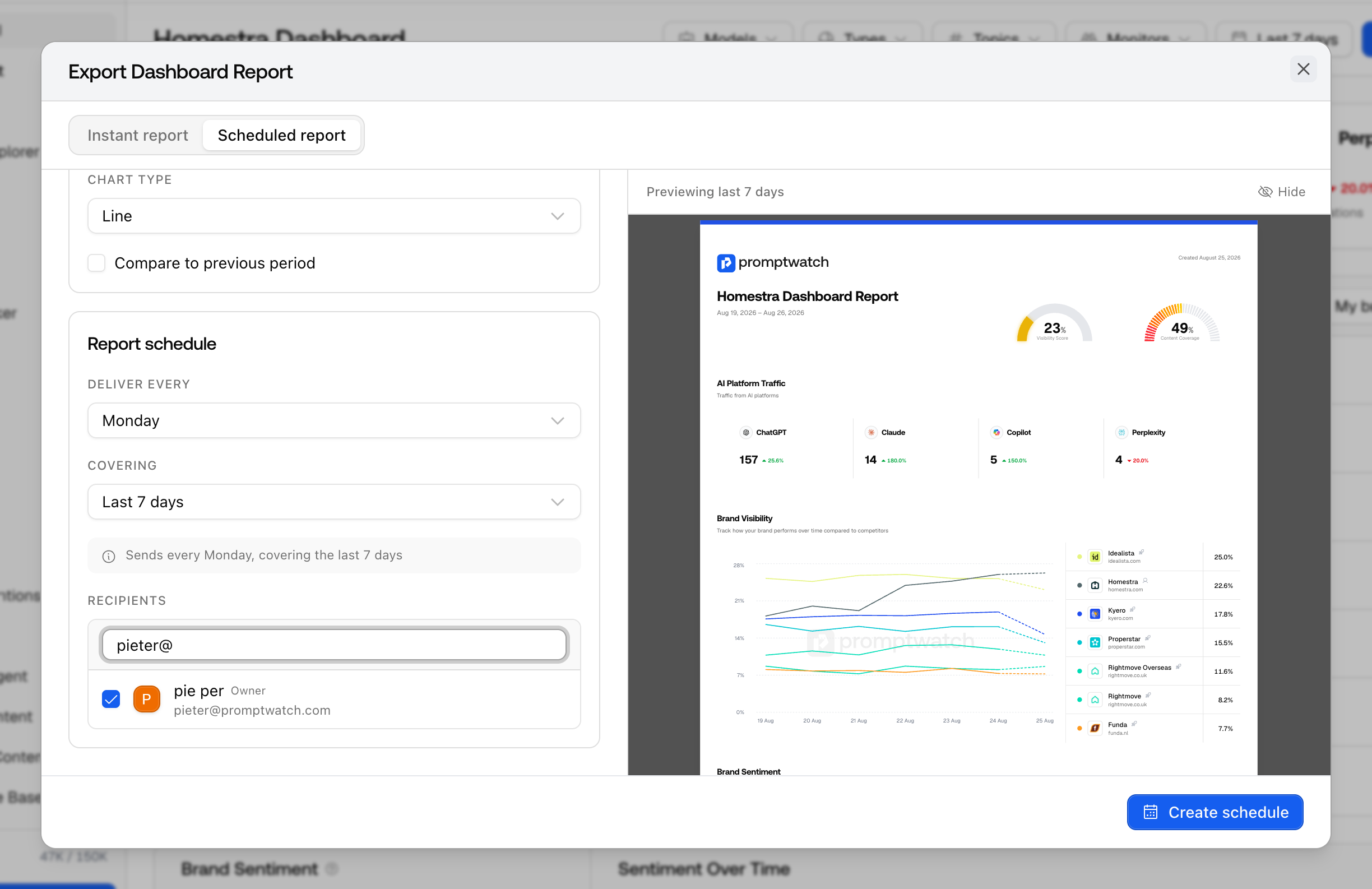
Task: Click the Homestra 22.6% value
Action: 1223,585
